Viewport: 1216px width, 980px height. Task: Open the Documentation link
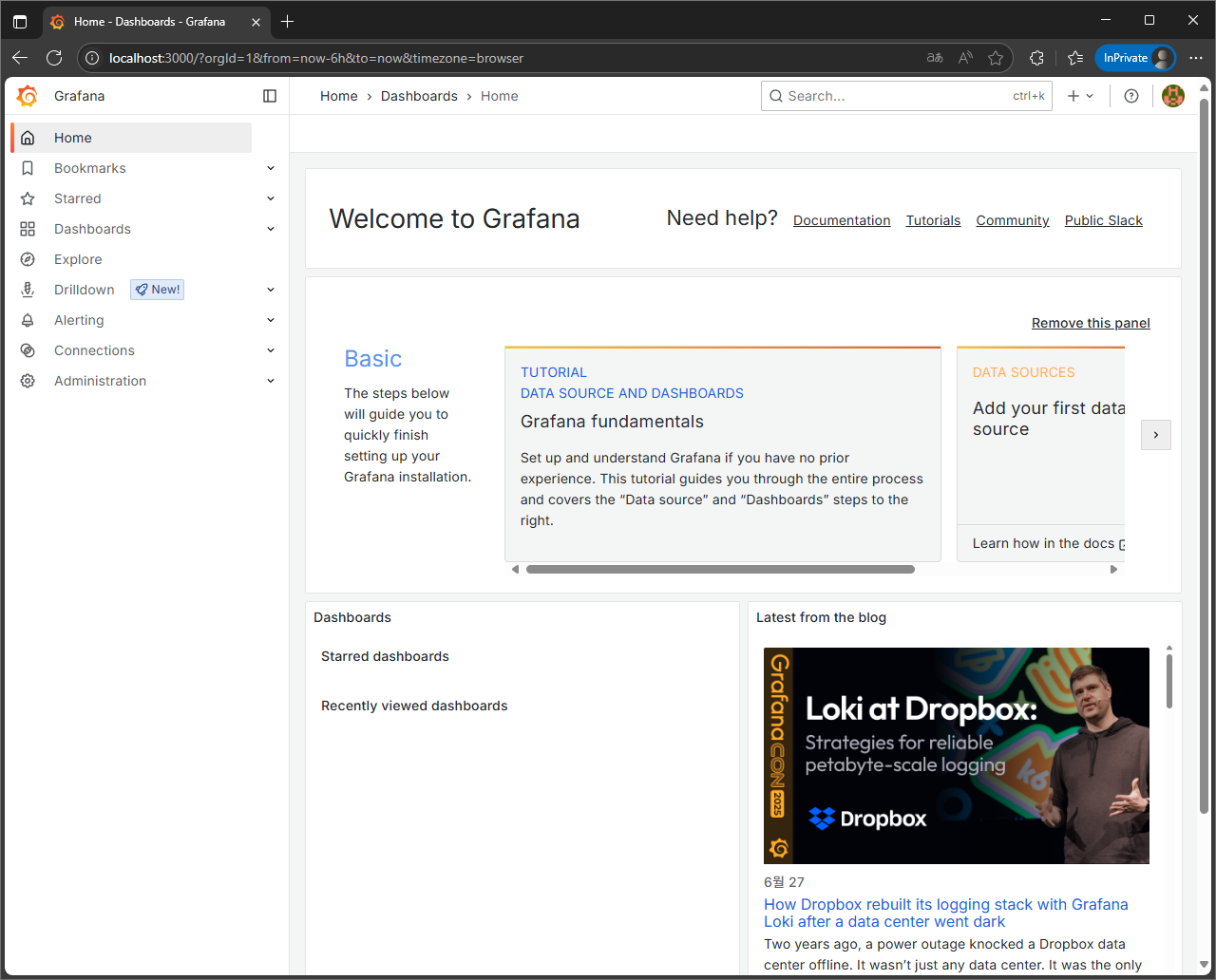pos(842,220)
